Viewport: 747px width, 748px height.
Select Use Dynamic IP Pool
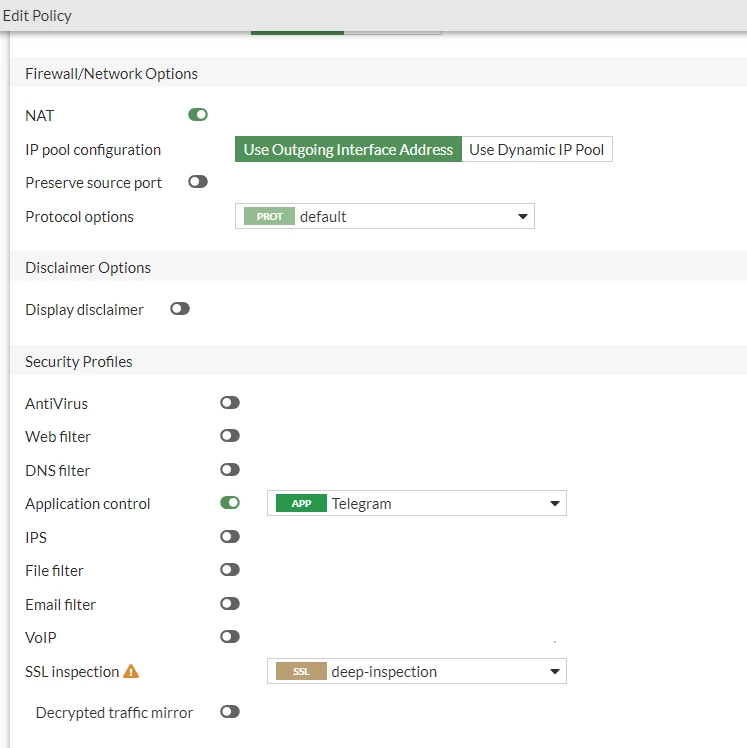coord(537,149)
